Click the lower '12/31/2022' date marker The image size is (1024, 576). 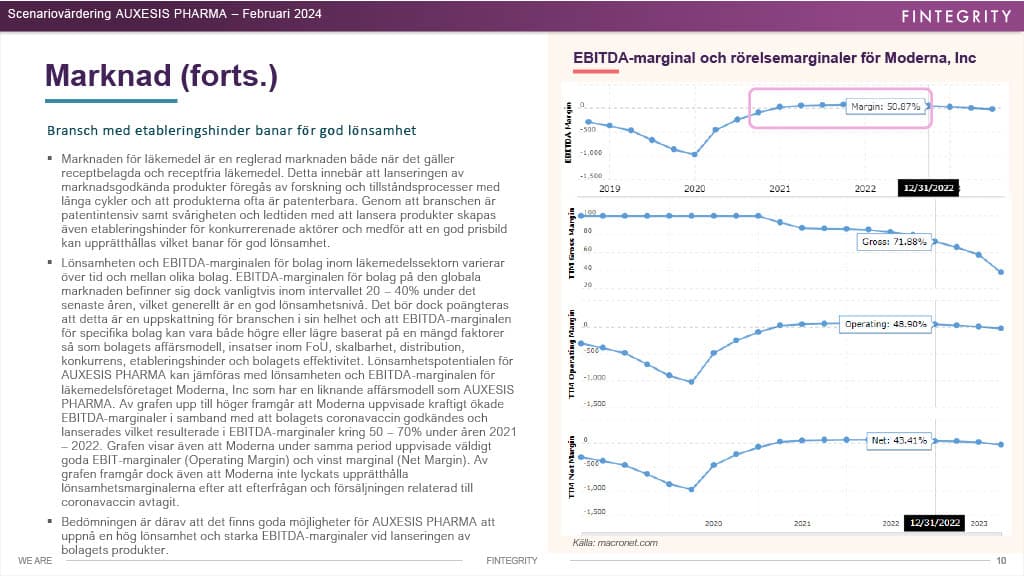pyautogui.click(x=935, y=522)
